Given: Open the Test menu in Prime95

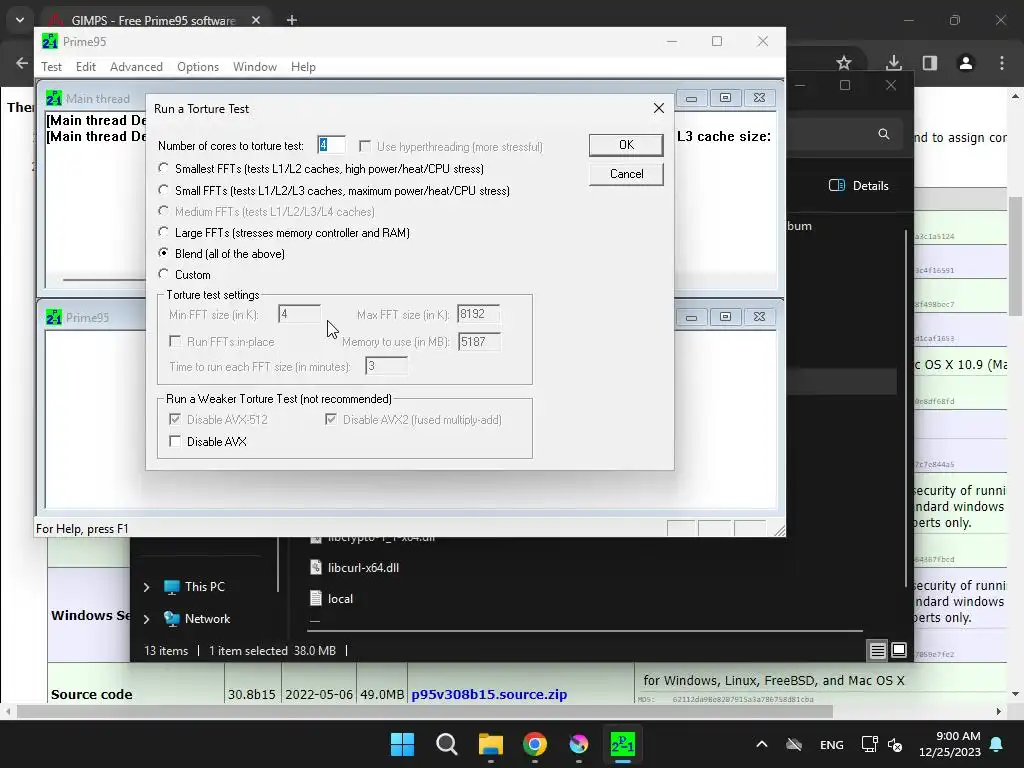Looking at the screenshot, I should [52, 67].
